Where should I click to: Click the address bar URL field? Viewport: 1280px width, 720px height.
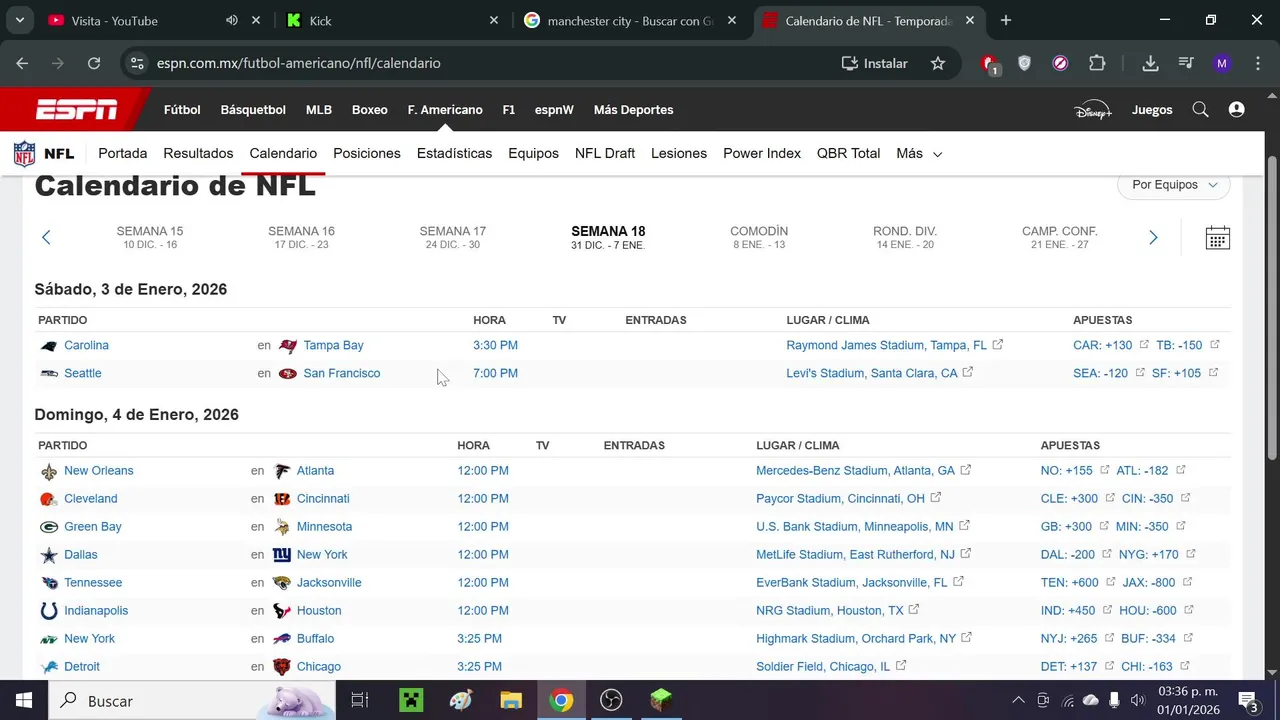click(x=490, y=63)
